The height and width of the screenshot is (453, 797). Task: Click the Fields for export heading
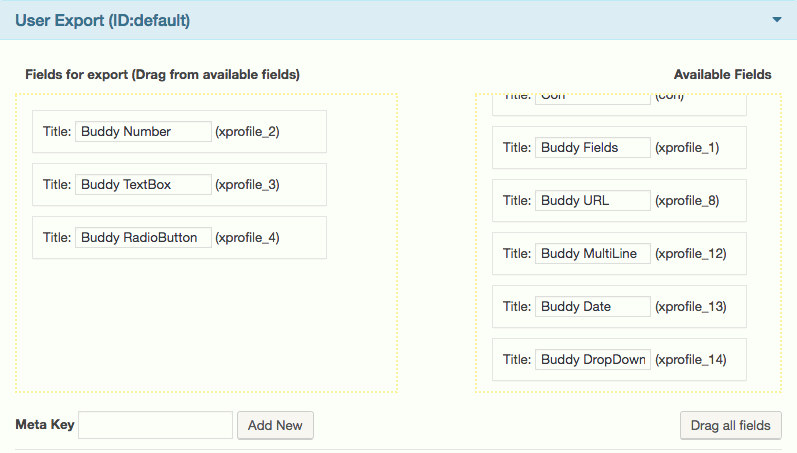pyautogui.click(x=162, y=75)
